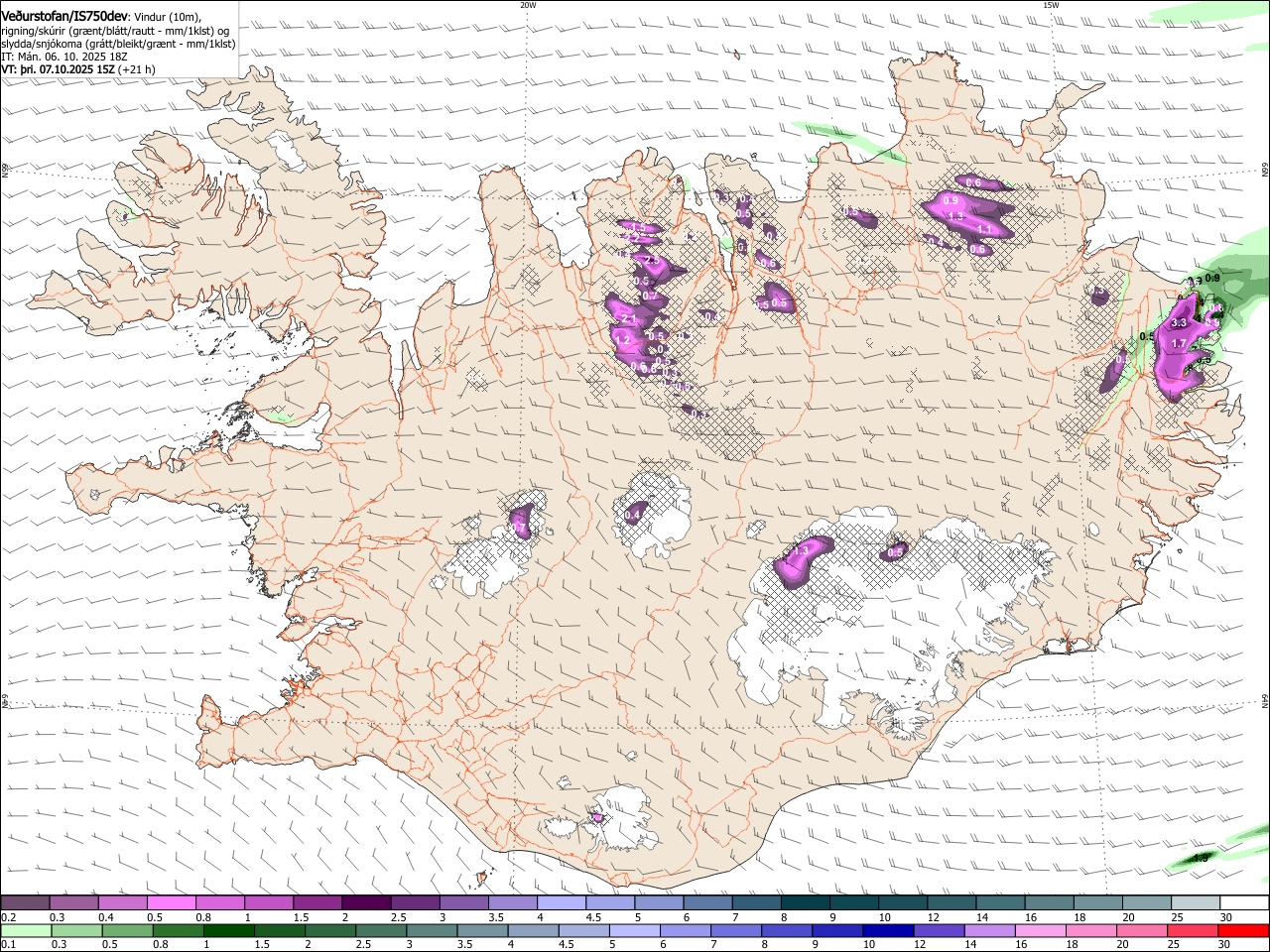This screenshot has width=1270, height=952.
Task: Select the snow legend swatch between 3 and 3.5
Action: point(463,902)
